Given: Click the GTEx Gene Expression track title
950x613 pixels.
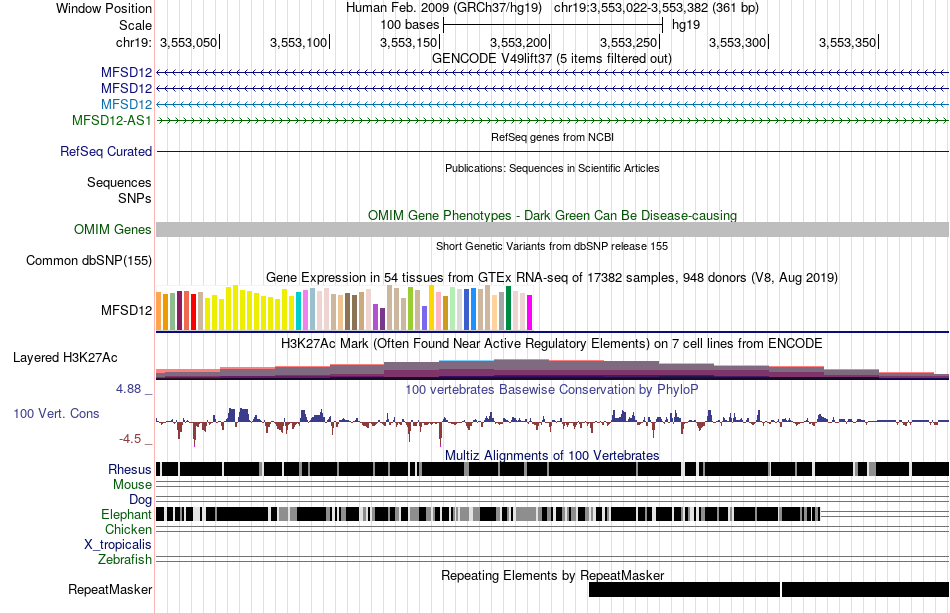Looking at the screenshot, I should tap(552, 277).
